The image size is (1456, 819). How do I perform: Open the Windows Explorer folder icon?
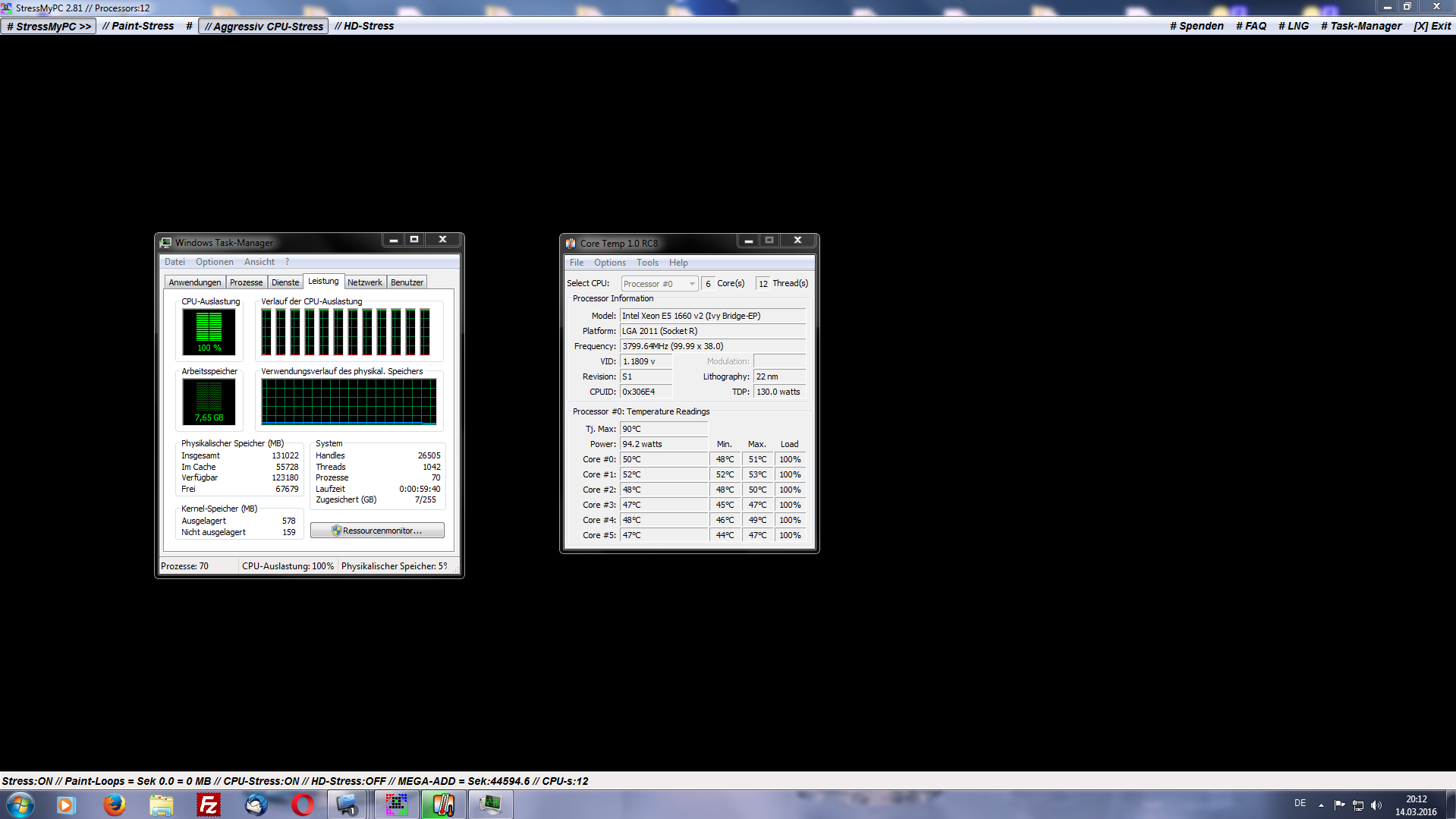tap(162, 805)
